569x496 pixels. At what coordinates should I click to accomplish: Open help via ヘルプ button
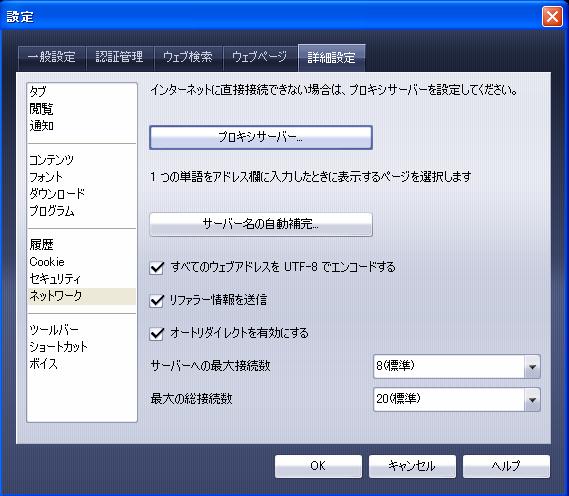pyautogui.click(x=506, y=466)
